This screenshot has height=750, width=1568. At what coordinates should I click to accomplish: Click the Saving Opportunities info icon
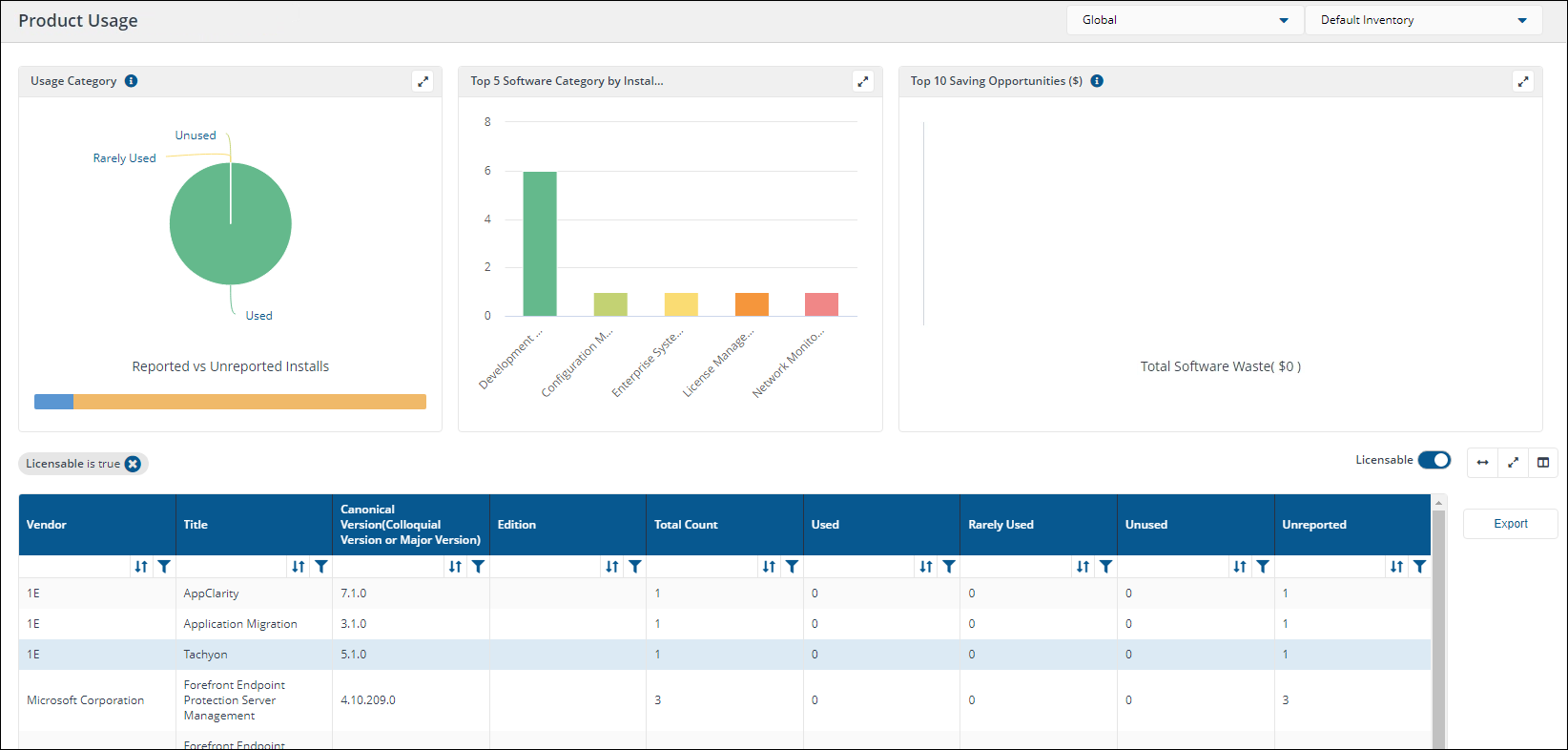coord(1097,81)
